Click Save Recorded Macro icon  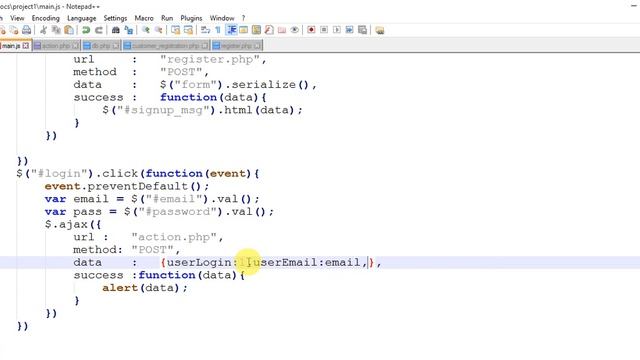point(362,30)
